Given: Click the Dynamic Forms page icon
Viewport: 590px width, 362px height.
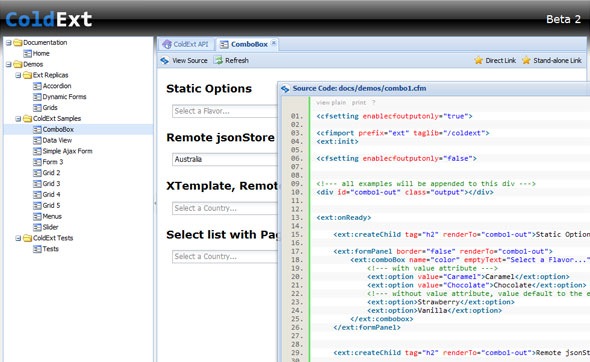Looking at the screenshot, I should tap(37, 97).
